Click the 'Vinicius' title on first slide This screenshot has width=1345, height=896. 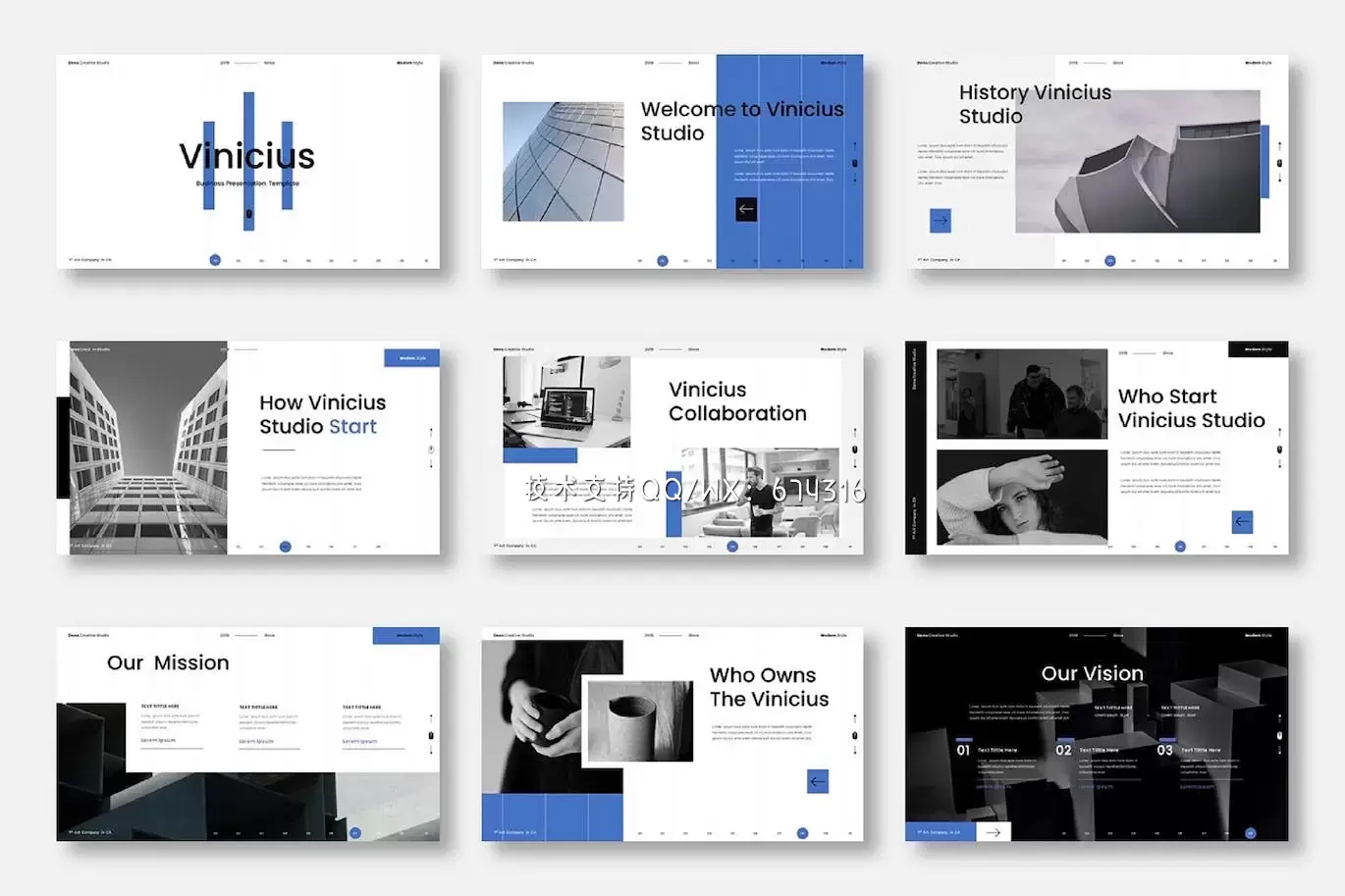(x=247, y=156)
